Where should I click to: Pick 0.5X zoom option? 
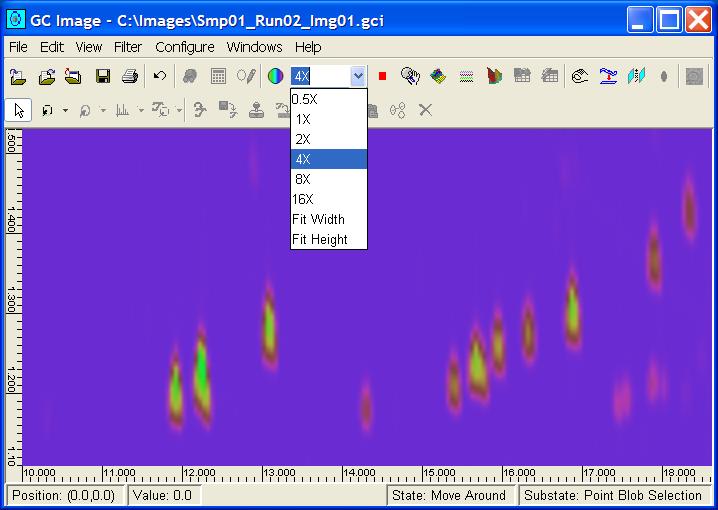pos(305,99)
